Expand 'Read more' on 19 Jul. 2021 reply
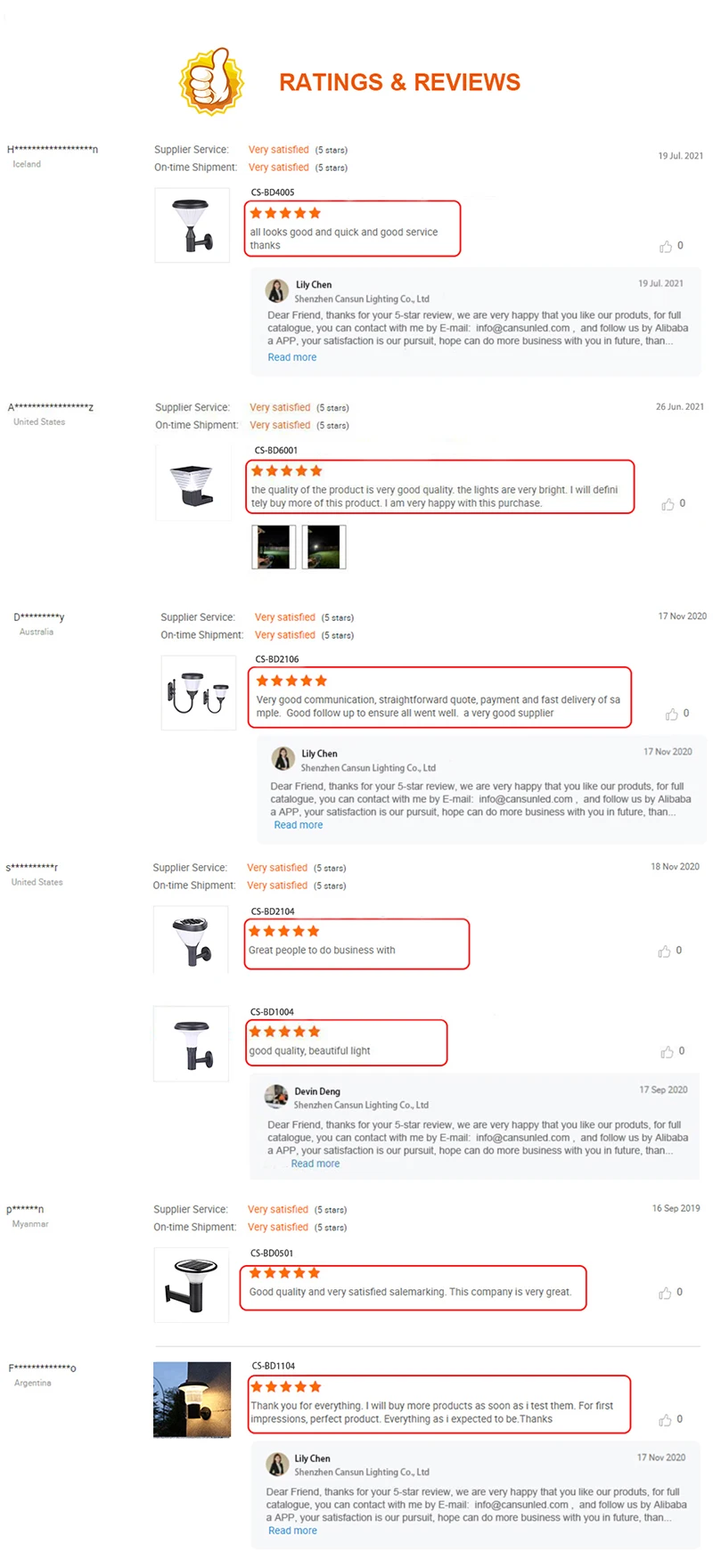Screen dimensions: 713x1568 coord(292,357)
